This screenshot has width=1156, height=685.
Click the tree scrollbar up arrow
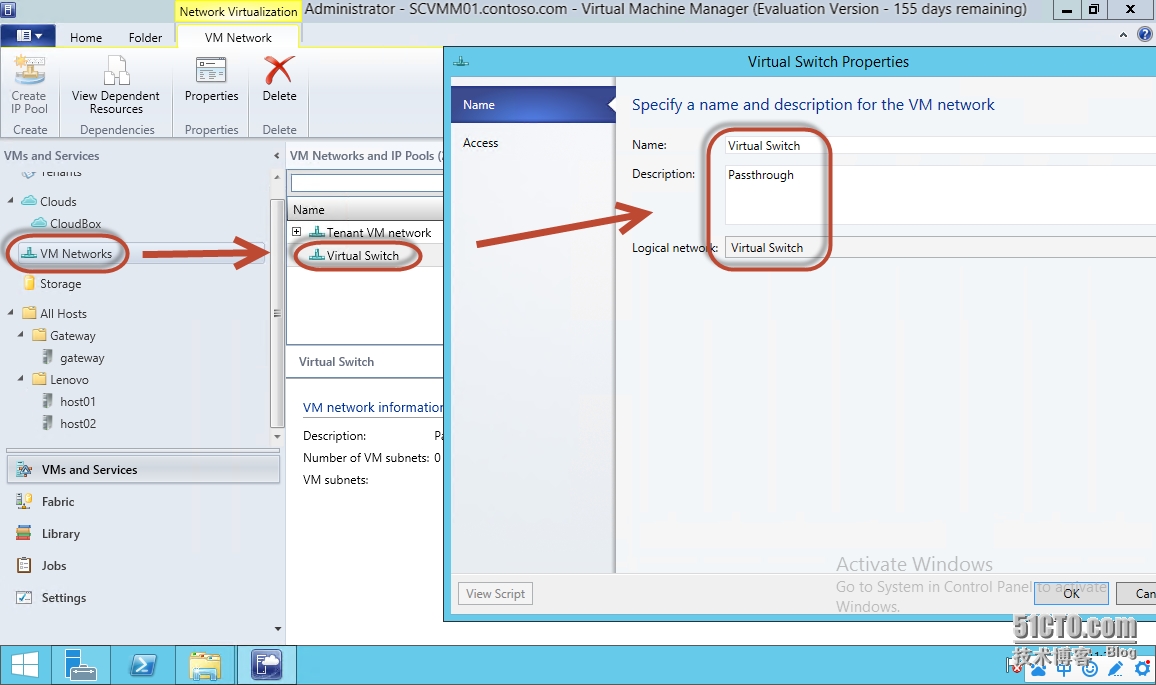coord(277,177)
